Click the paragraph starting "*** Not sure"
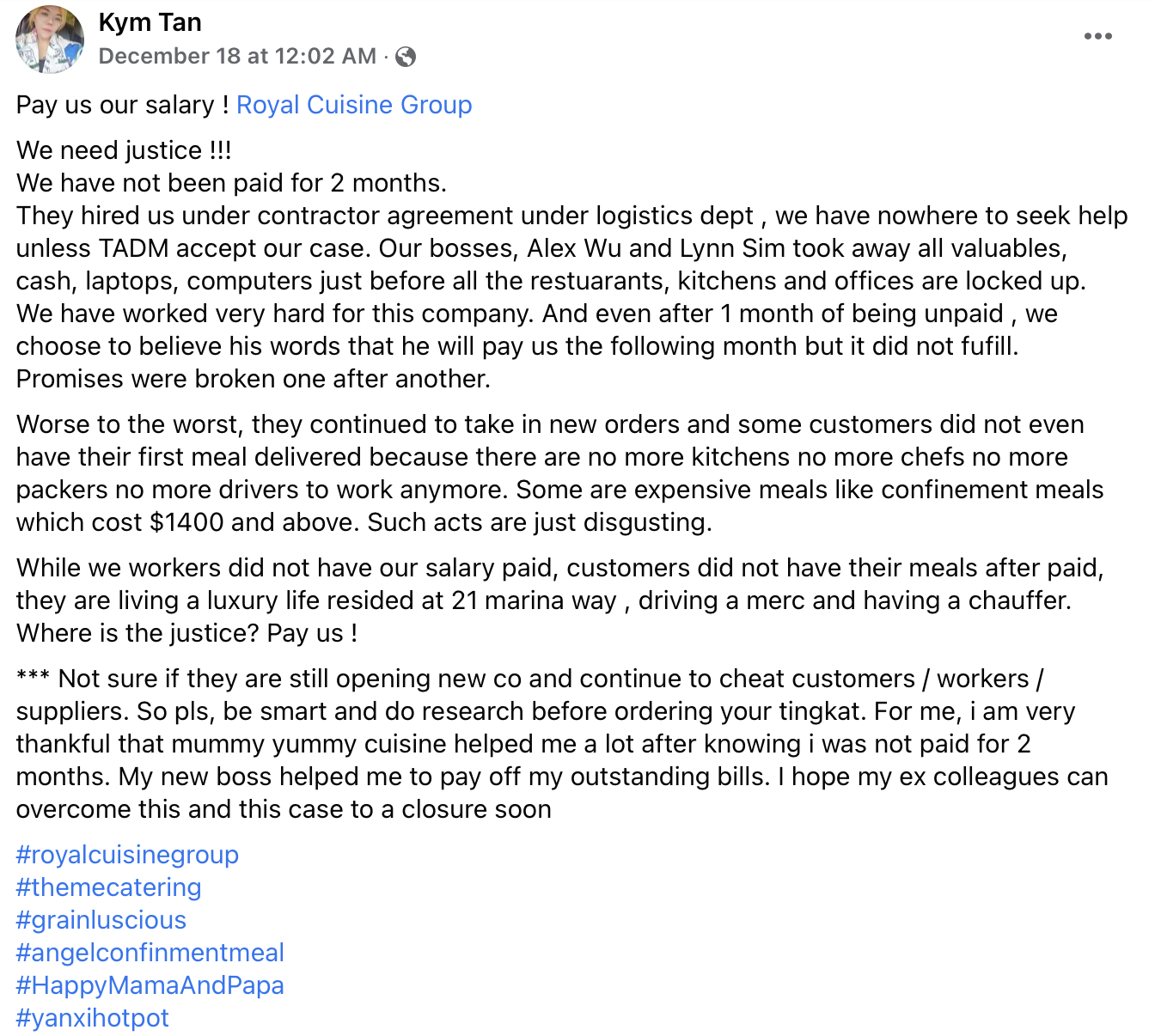The height and width of the screenshot is (1036, 1155). click(562, 744)
